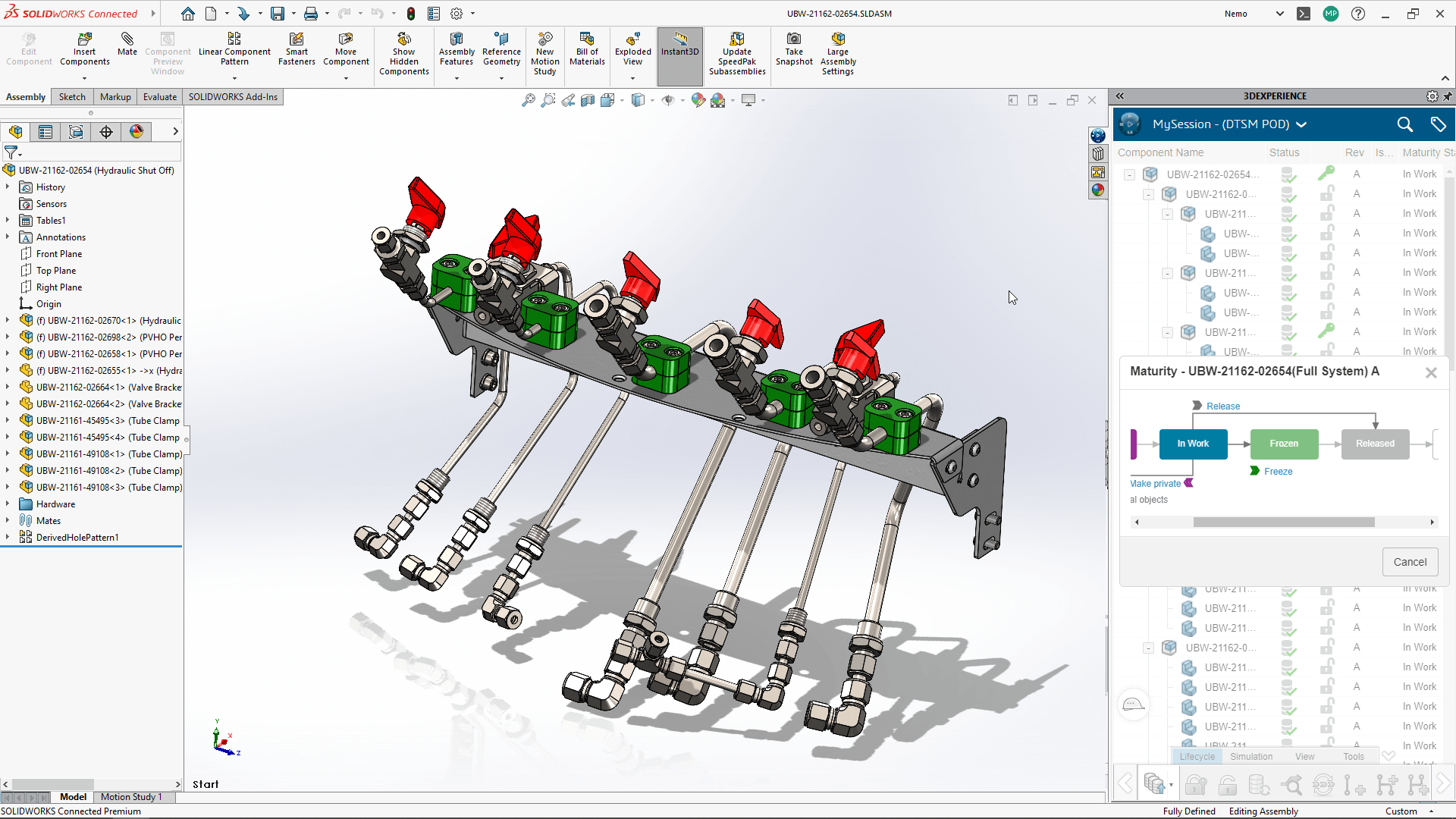Expand the History tree node
1456x819 pixels.
pyautogui.click(x=8, y=187)
